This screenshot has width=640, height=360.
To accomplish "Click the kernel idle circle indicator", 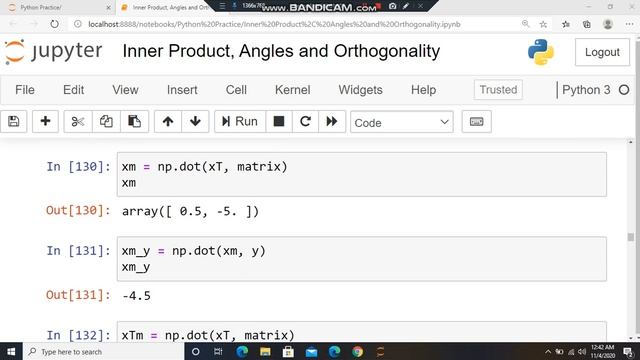I will coord(624,90).
